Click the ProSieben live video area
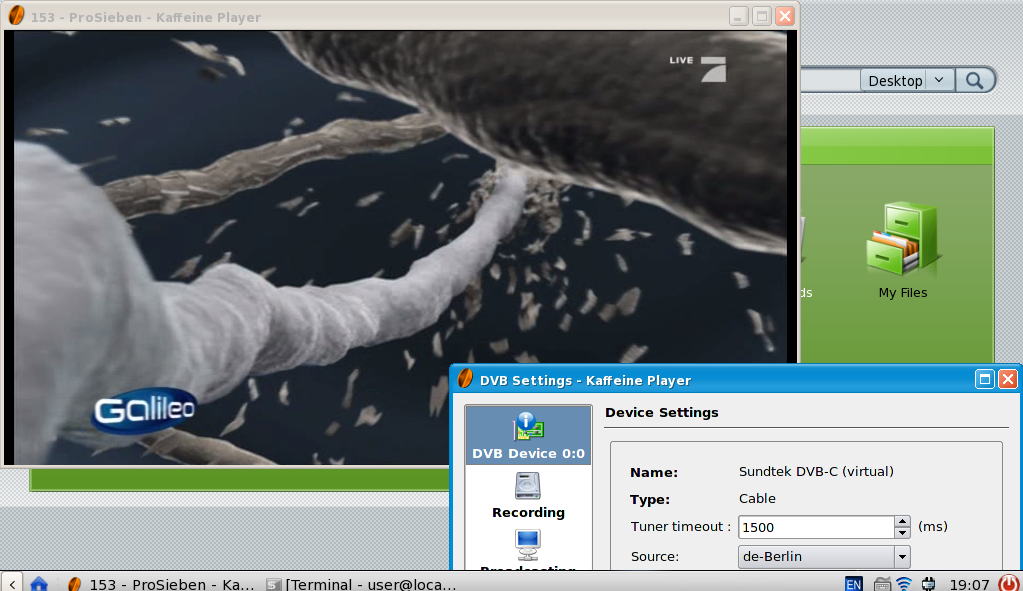 point(401,248)
